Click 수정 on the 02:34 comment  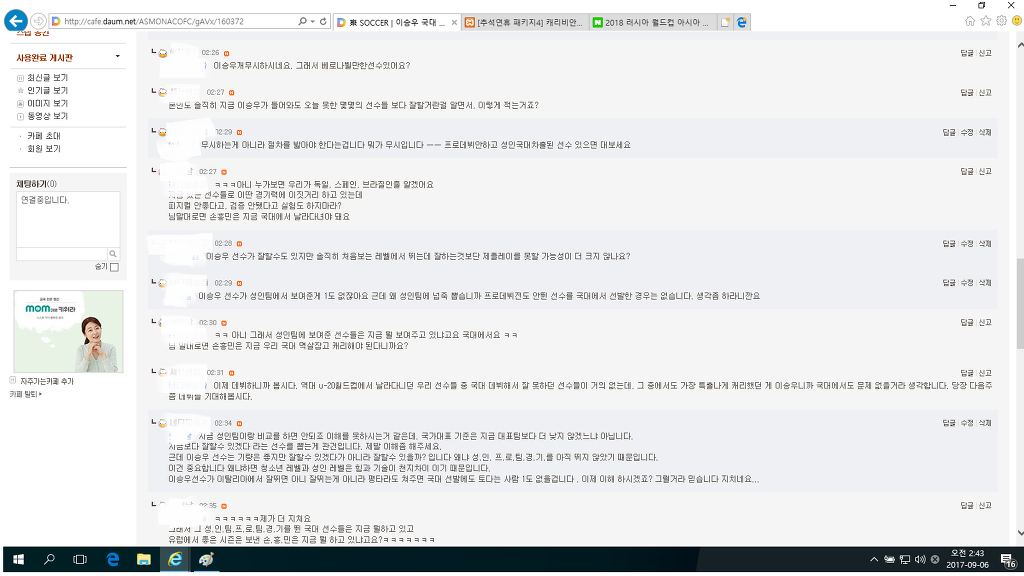(967, 423)
